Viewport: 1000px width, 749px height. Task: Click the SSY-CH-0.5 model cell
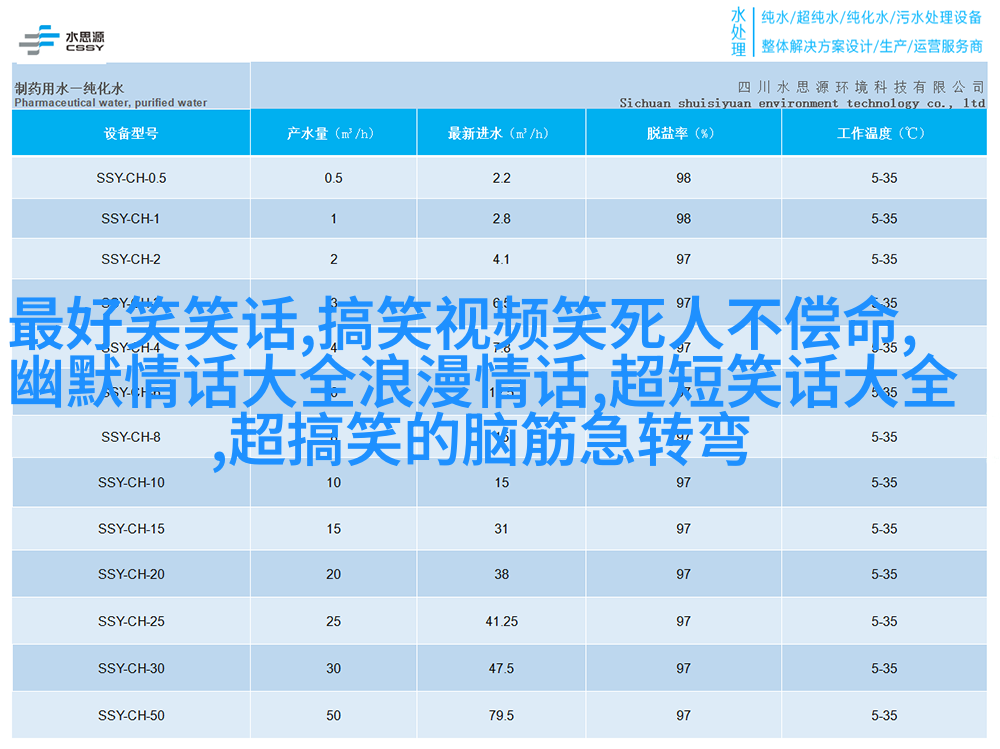coord(131,178)
